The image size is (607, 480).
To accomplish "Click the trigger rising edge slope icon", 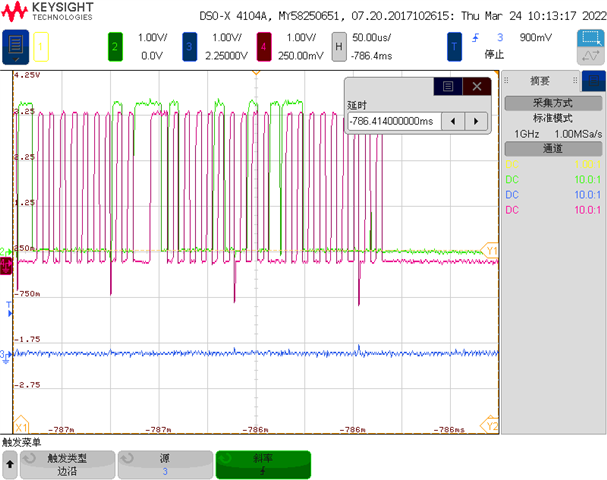I will click(475, 38).
